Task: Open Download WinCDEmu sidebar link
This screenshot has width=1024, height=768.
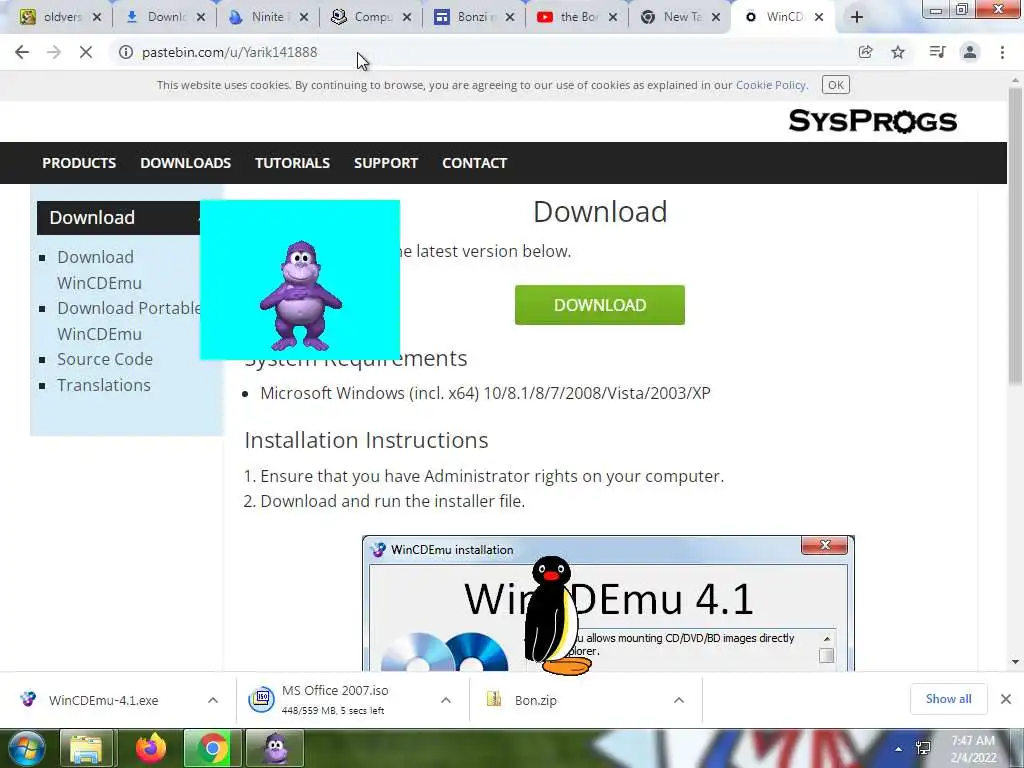Action: click(x=99, y=270)
